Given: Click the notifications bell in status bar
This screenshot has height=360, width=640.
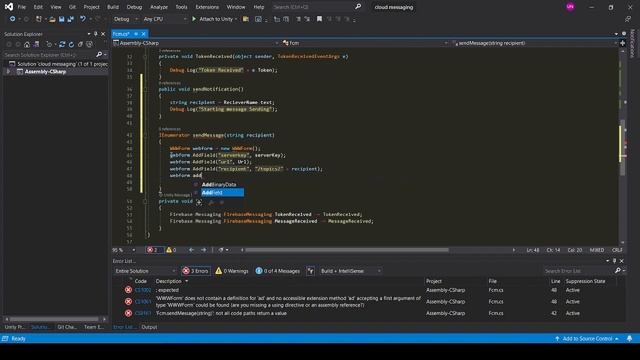Looking at the screenshot, I should (629, 338).
